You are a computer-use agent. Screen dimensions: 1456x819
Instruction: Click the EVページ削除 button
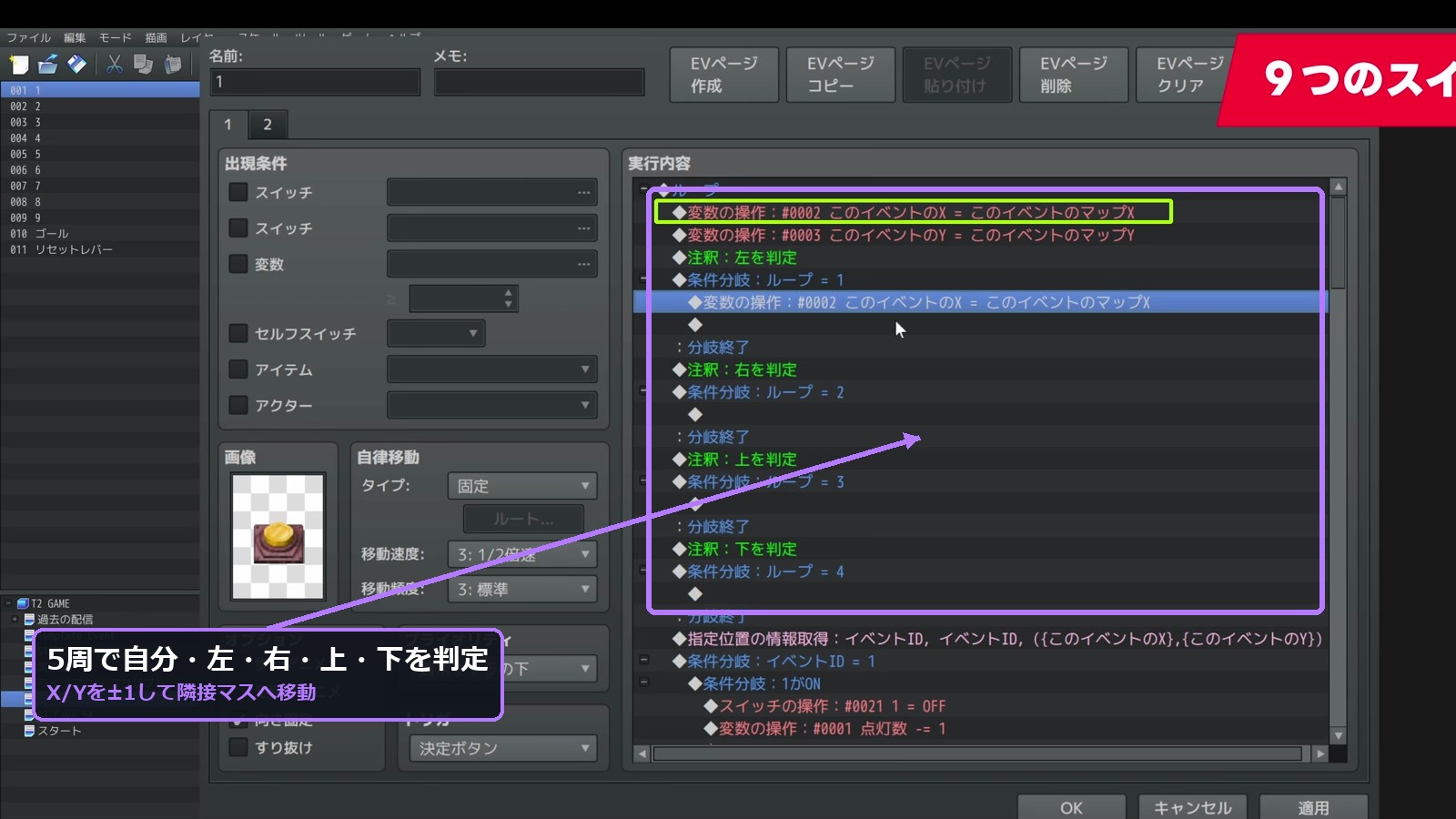click(1074, 75)
